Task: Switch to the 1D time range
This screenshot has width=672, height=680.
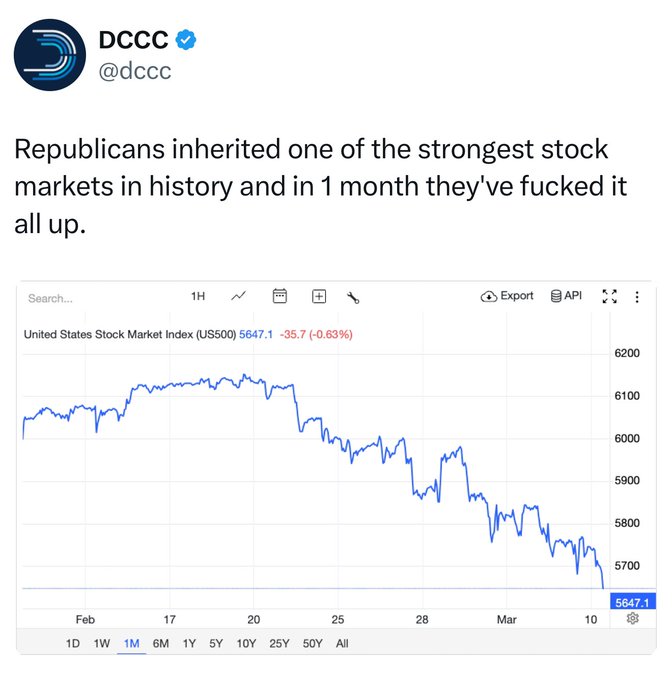Action: [72, 643]
